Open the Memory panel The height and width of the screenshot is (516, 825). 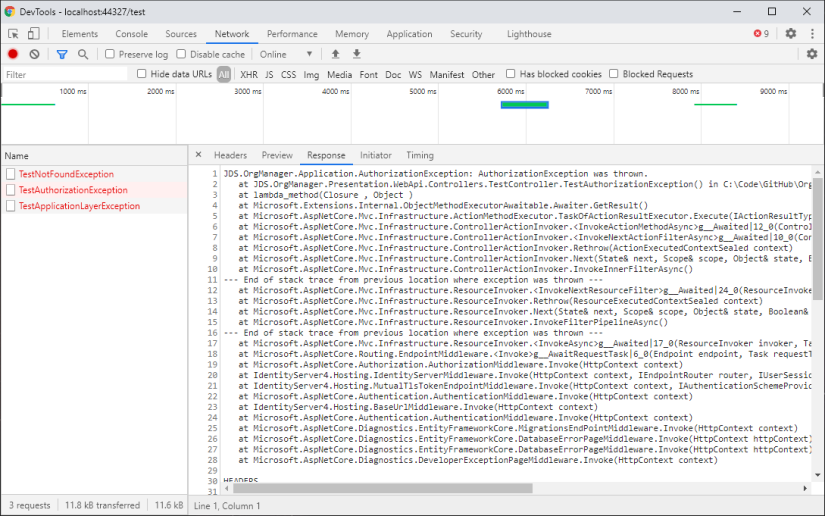point(352,34)
